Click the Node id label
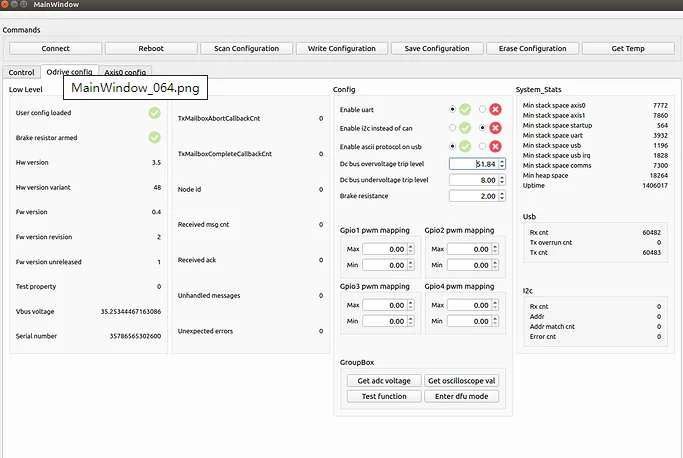The image size is (683, 458). coord(189,189)
